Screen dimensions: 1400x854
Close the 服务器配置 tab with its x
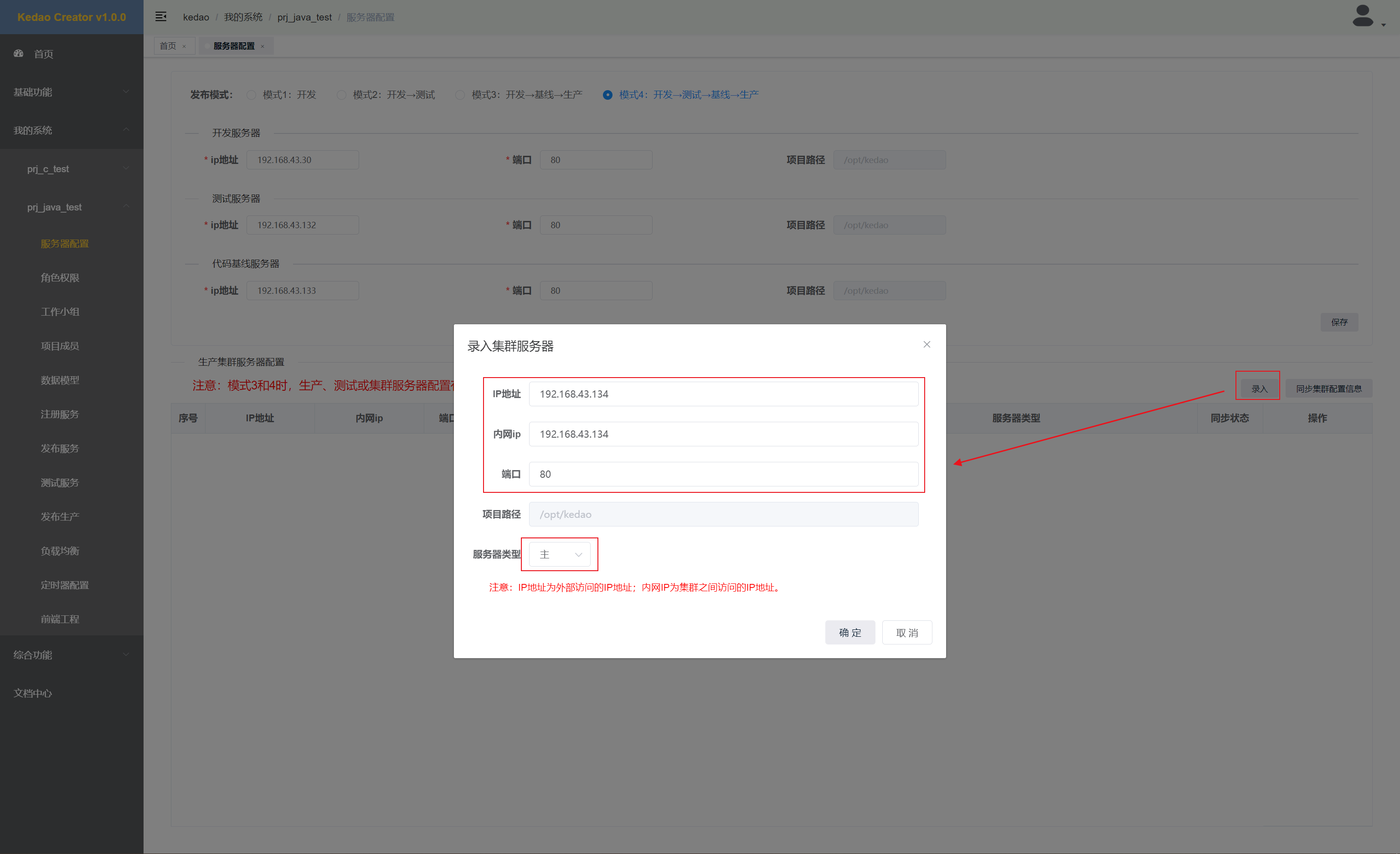[x=262, y=46]
